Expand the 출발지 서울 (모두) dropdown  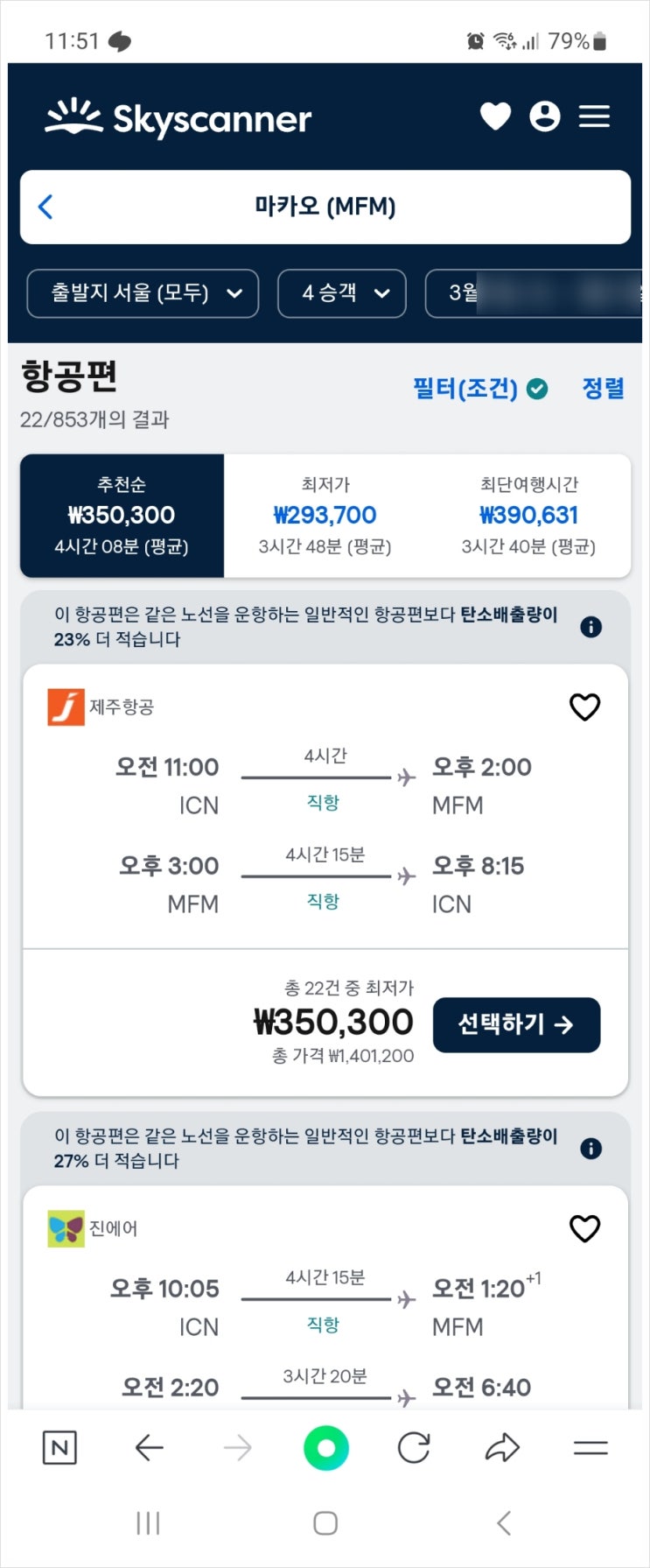point(143,293)
